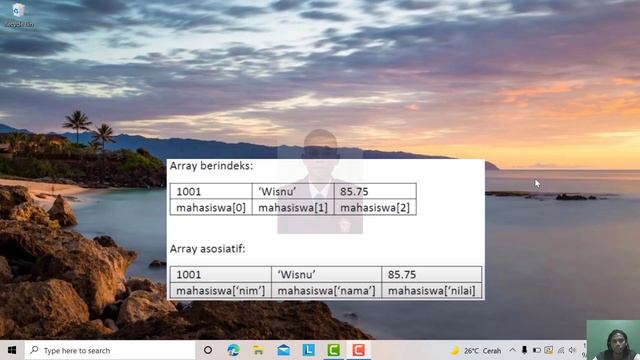Image resolution: width=640 pixels, height=360 pixels.
Task: Open the blue 'L' app on taskbar
Action: 309,350
